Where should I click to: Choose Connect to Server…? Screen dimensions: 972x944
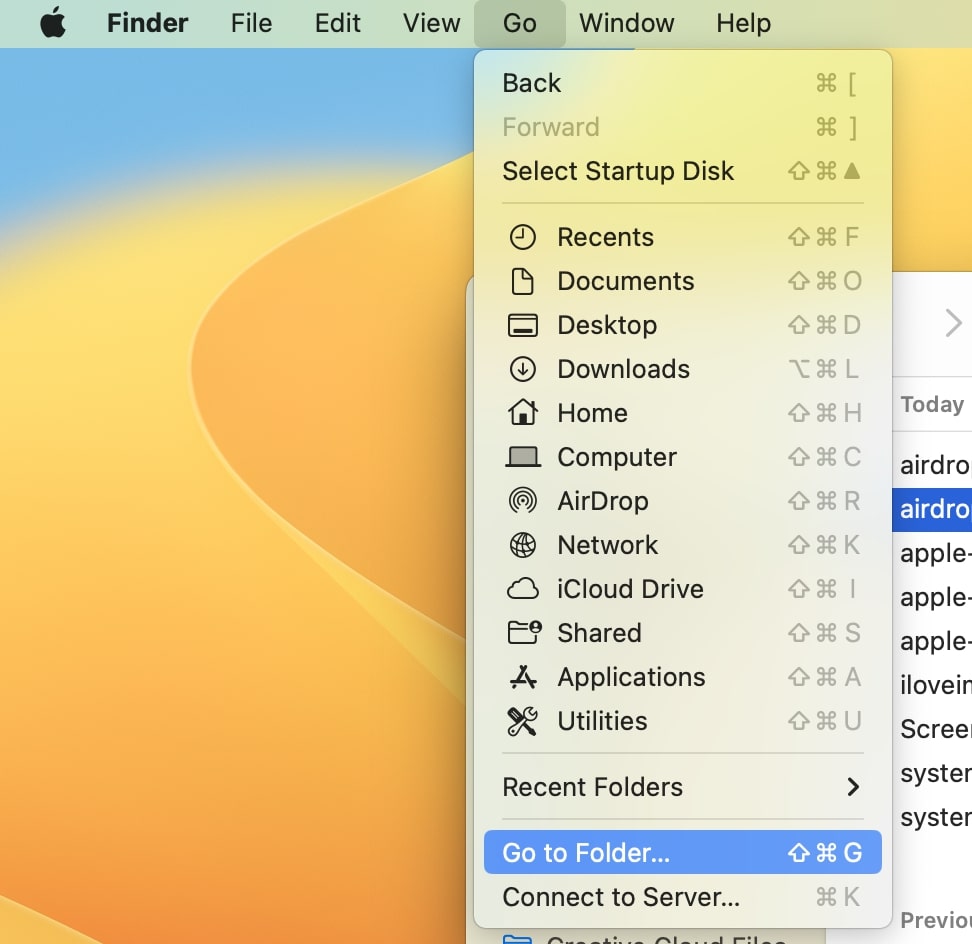pos(683,897)
